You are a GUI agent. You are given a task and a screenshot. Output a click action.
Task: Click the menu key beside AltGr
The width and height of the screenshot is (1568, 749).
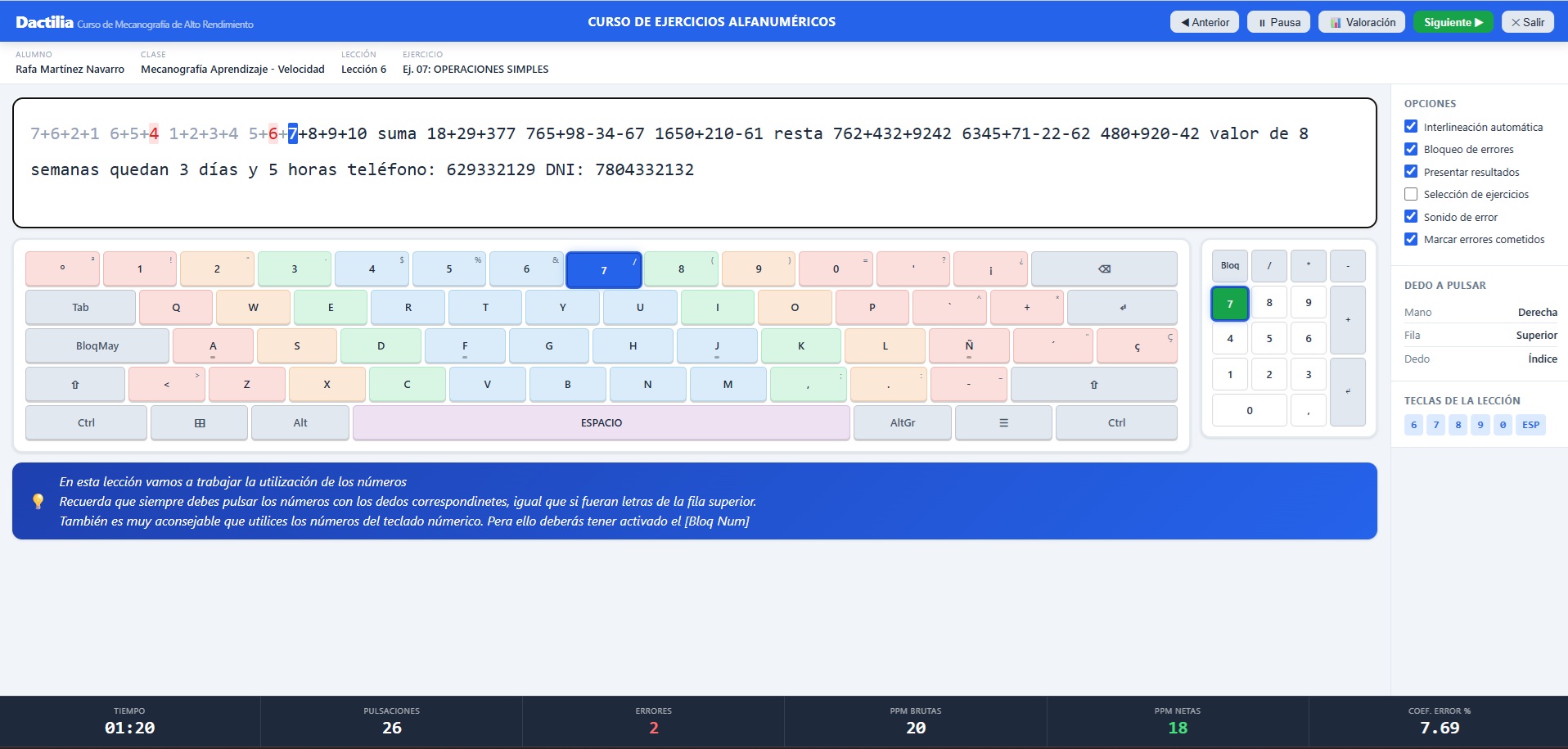tap(1003, 422)
